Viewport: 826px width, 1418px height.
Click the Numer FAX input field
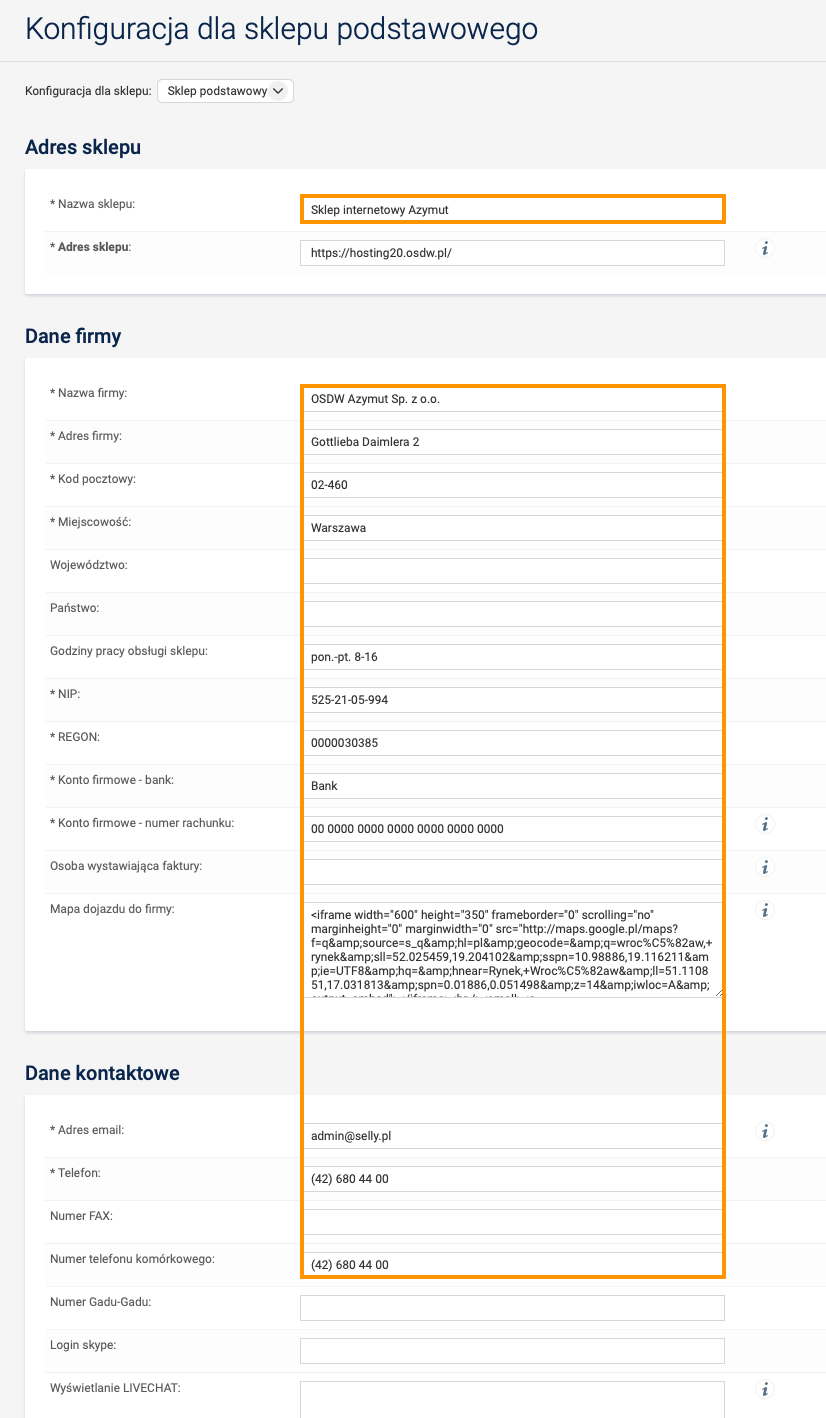pos(512,1222)
